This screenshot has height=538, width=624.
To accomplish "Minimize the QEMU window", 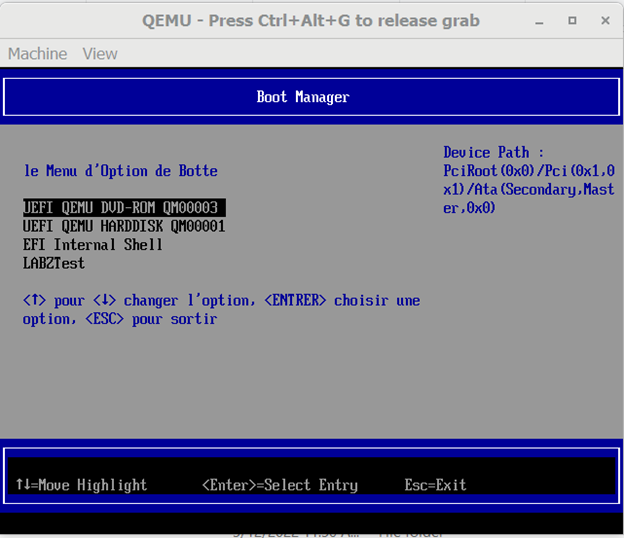I will (539, 21).
